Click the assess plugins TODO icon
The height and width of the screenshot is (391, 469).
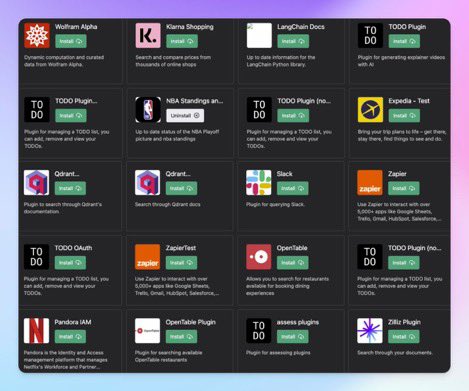(x=259, y=331)
